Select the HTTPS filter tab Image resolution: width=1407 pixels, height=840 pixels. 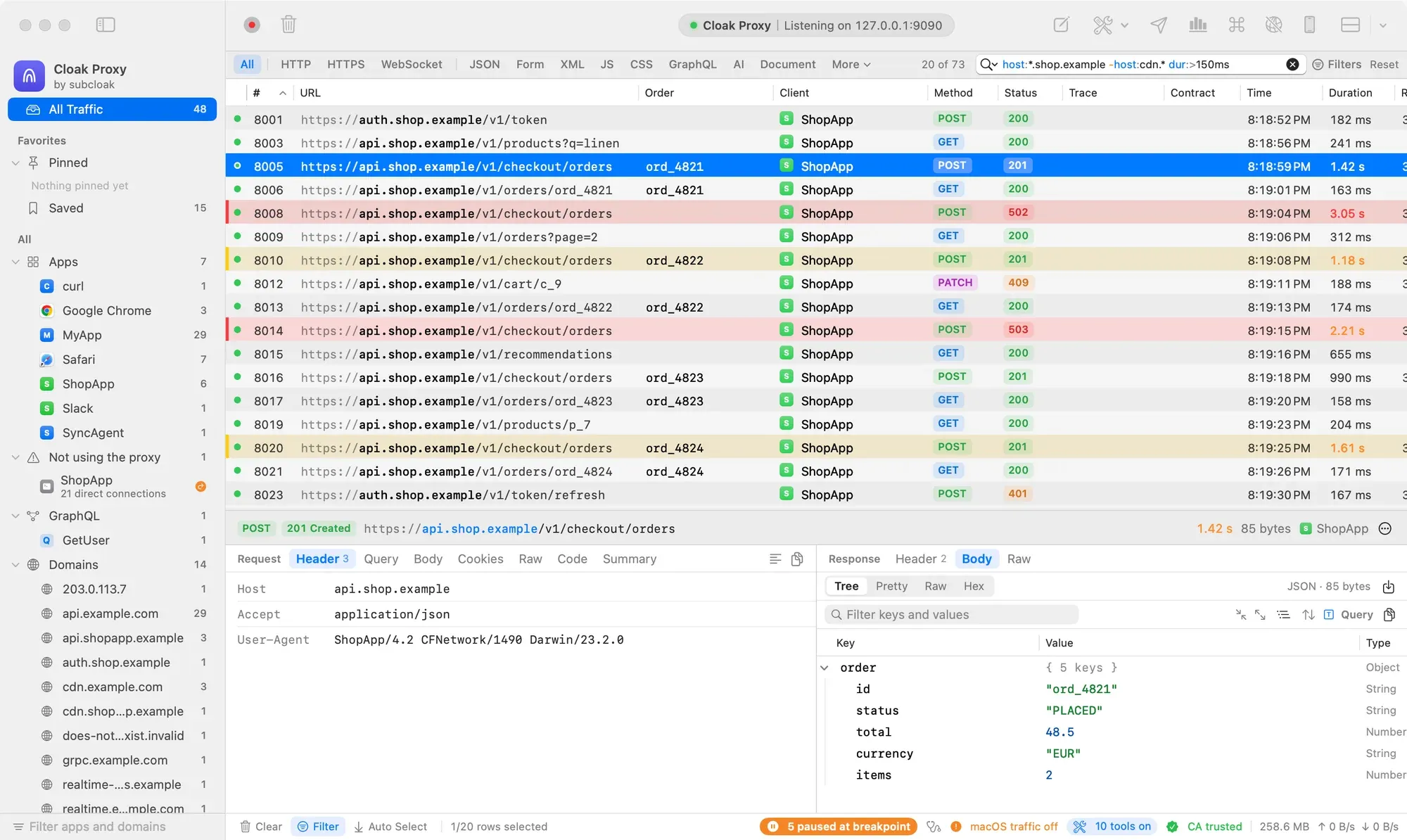point(346,64)
